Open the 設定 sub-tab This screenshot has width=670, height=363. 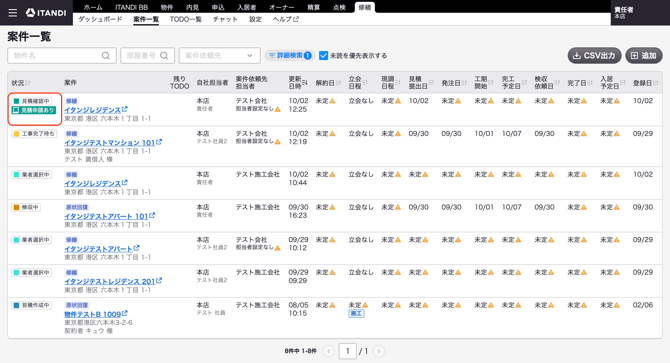tap(255, 19)
